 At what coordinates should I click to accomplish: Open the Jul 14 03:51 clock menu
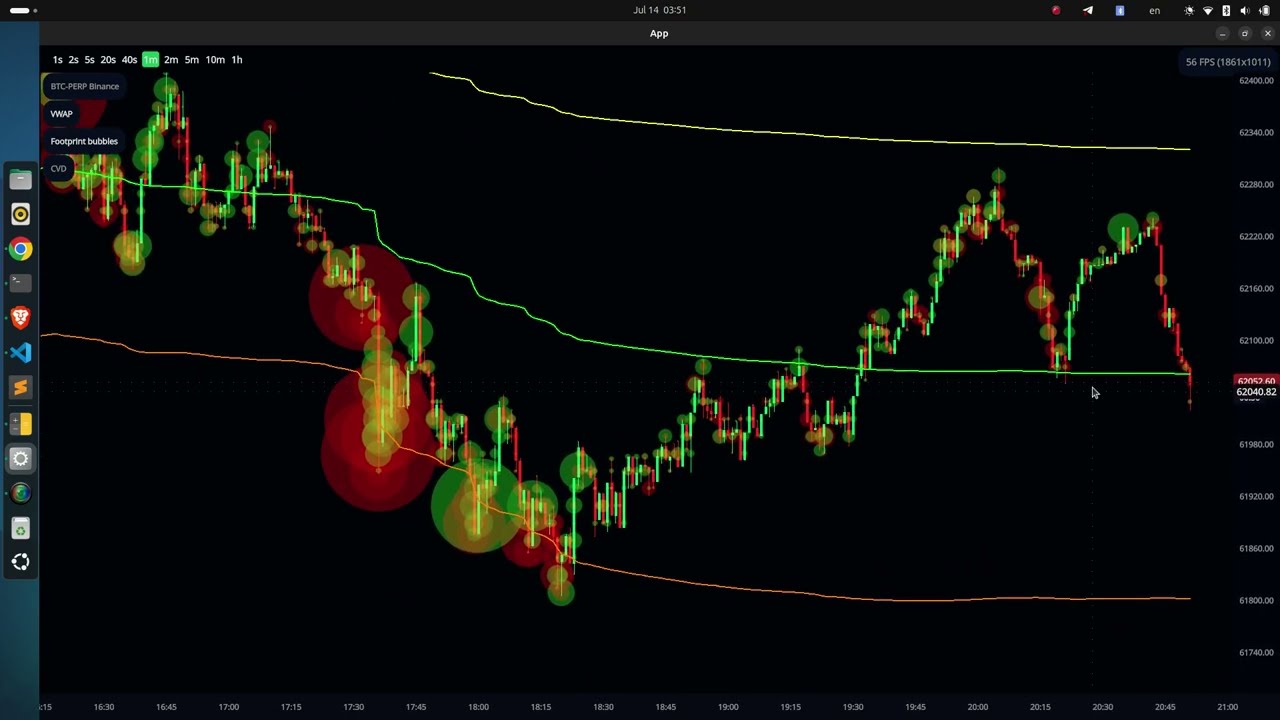(660, 10)
